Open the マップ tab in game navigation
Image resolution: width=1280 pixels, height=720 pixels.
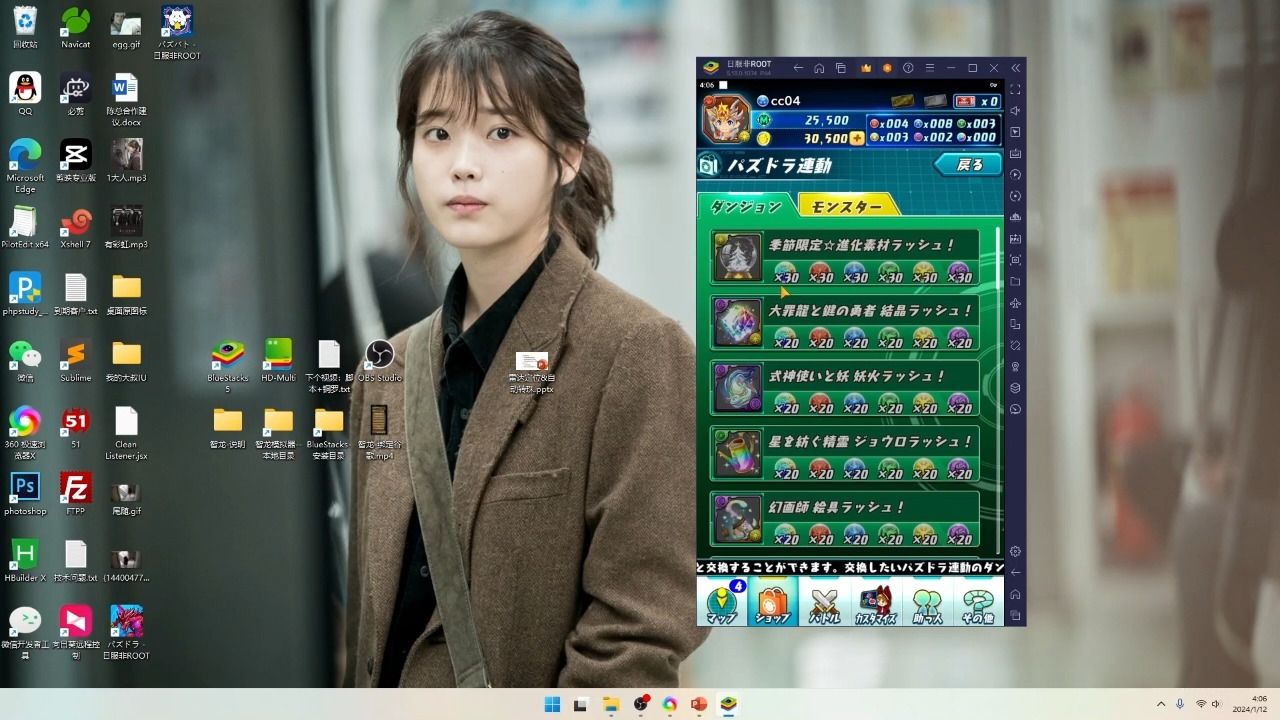[x=722, y=603]
